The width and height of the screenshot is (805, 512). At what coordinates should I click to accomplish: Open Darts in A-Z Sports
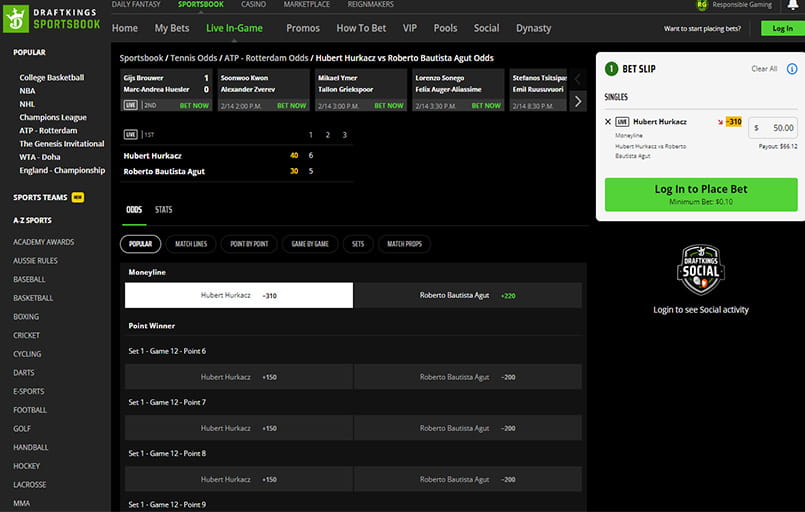(24, 373)
